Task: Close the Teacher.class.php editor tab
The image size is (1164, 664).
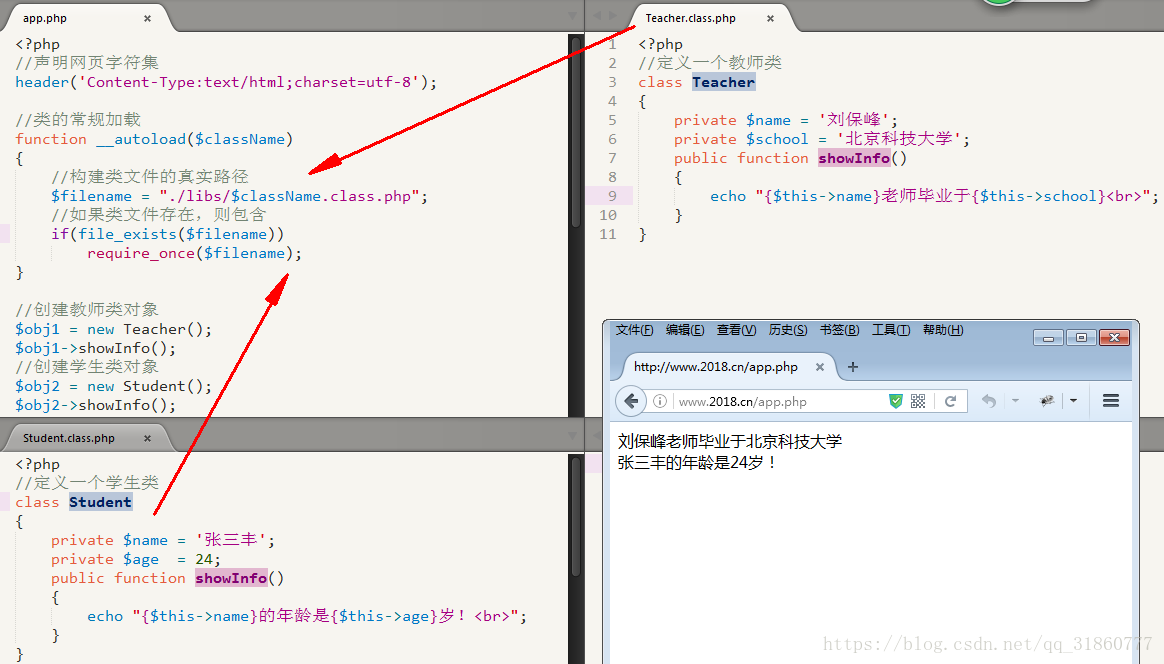Action: [771, 18]
